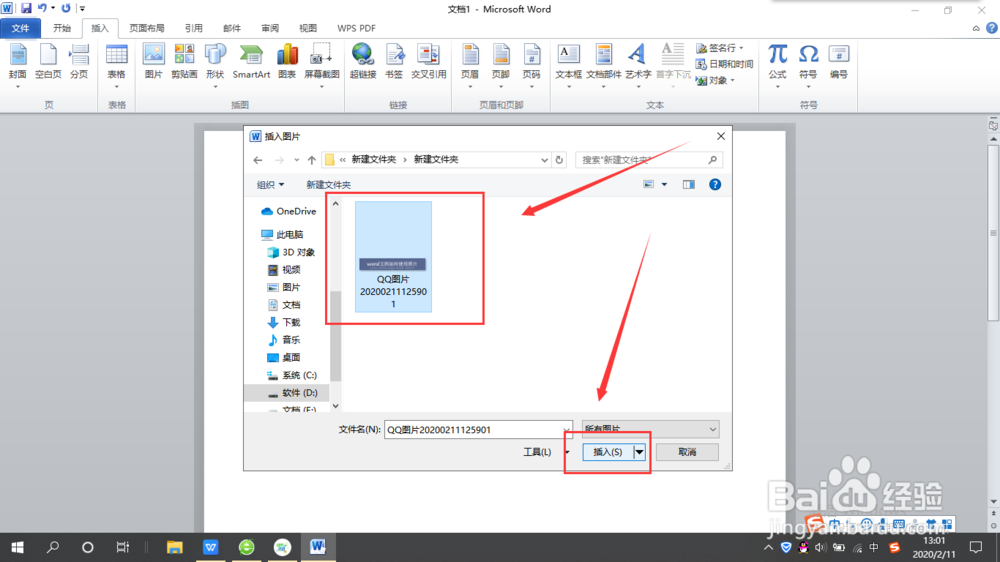The image size is (1000, 562).
Task: Switch to the Mailings (邮件) tab
Action: 232,28
